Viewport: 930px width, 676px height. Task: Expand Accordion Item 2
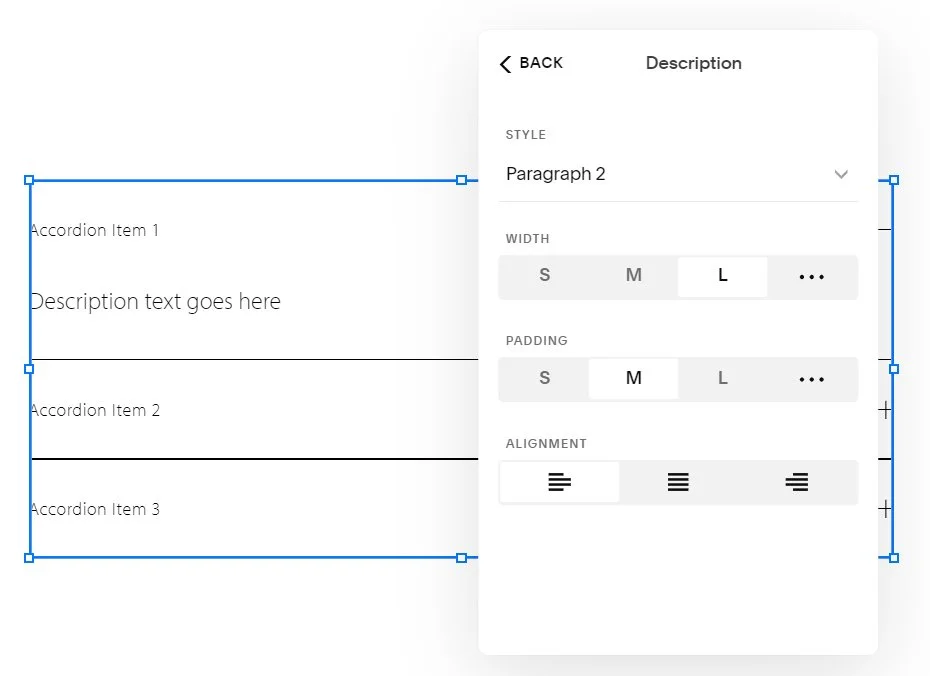95,410
